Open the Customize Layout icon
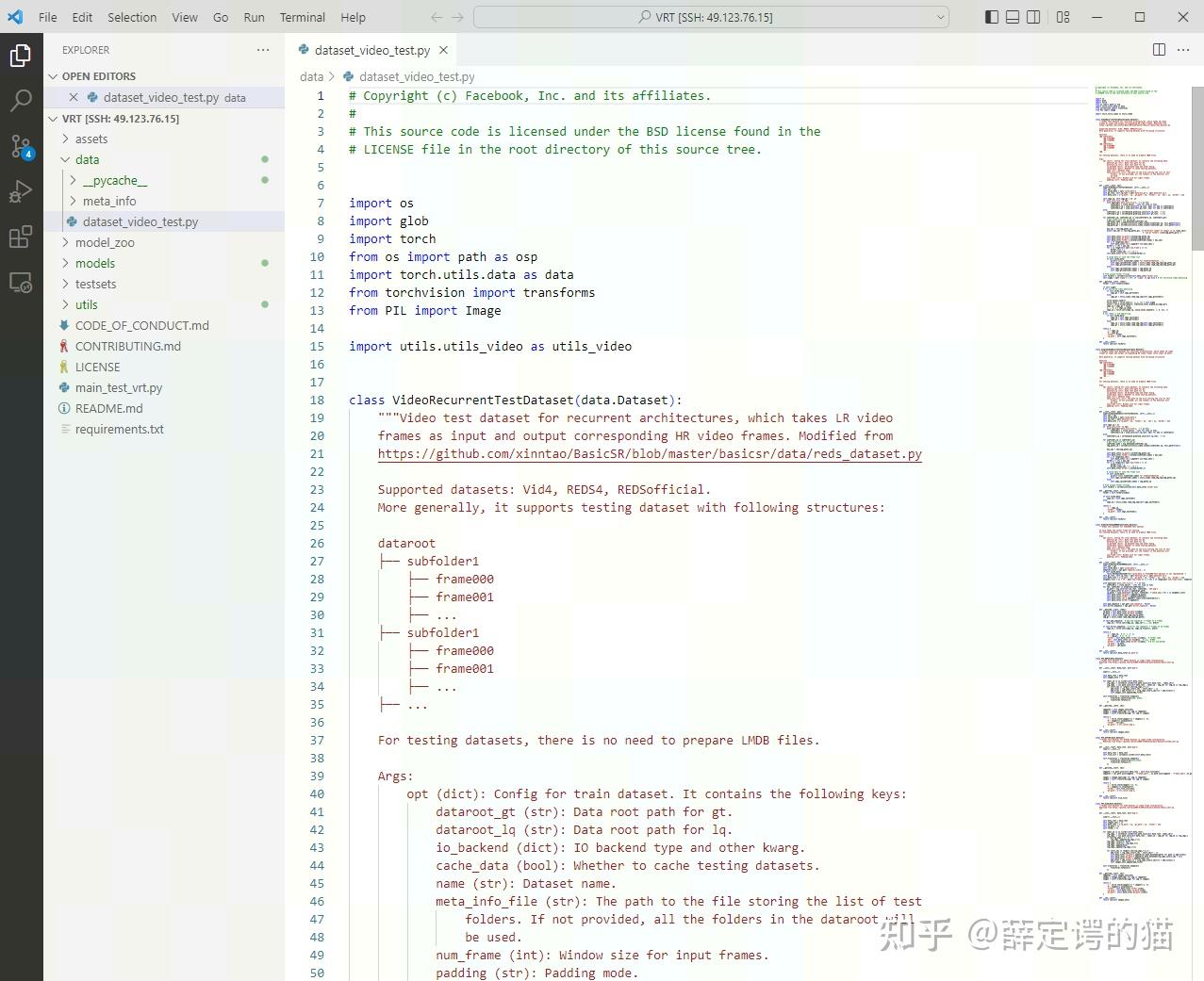1204x981 pixels. (1064, 17)
